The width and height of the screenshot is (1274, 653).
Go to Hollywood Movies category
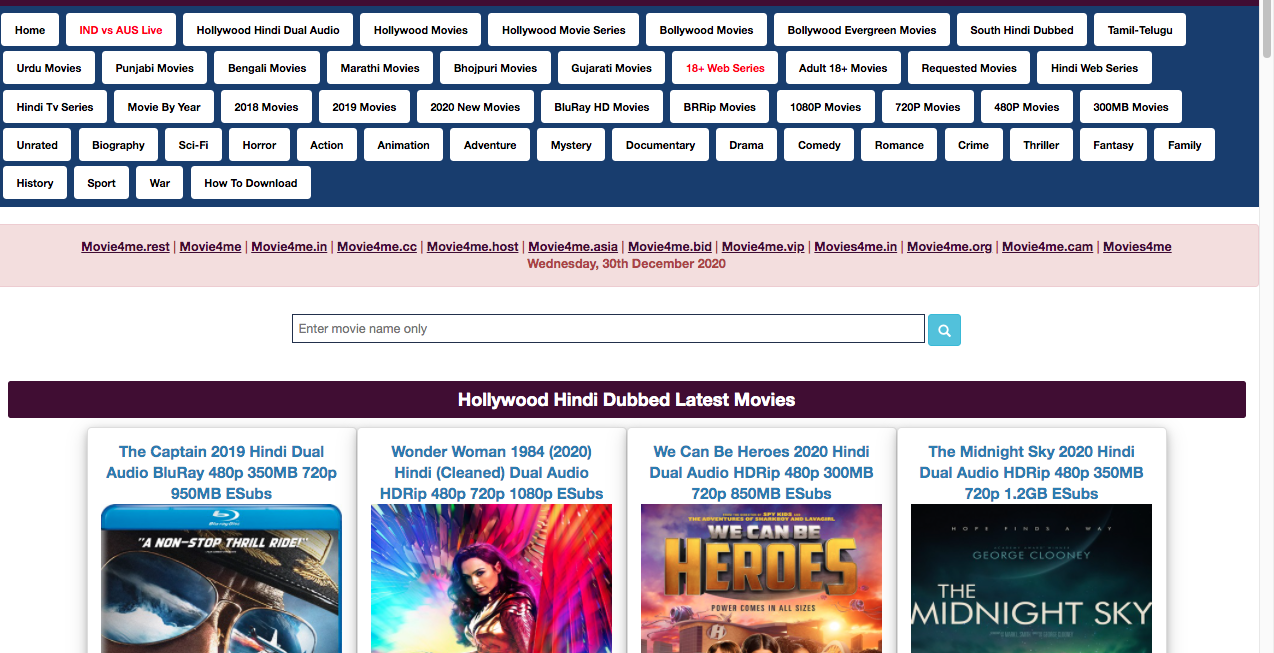(421, 30)
